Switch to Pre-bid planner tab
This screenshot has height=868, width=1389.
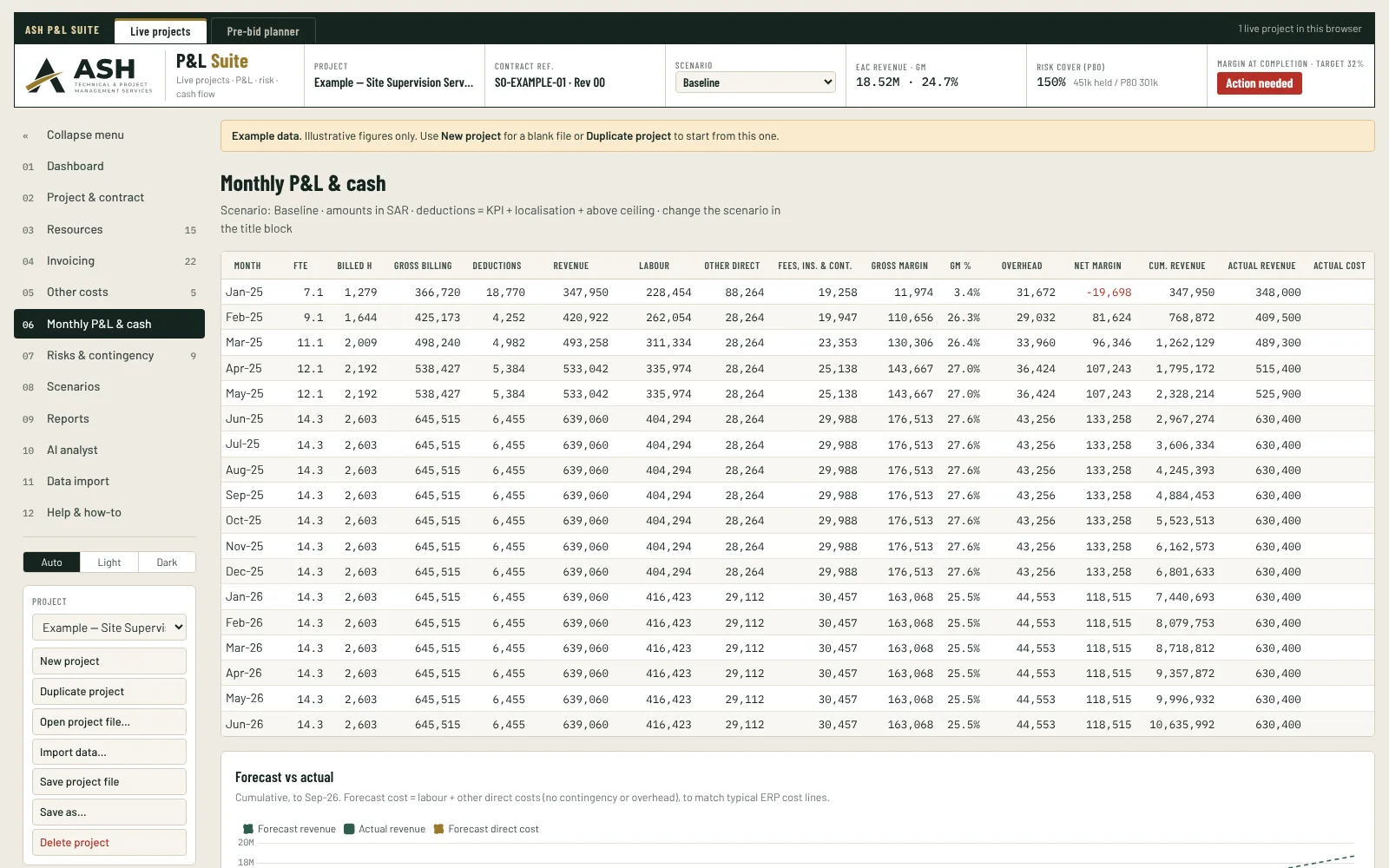pos(263,31)
